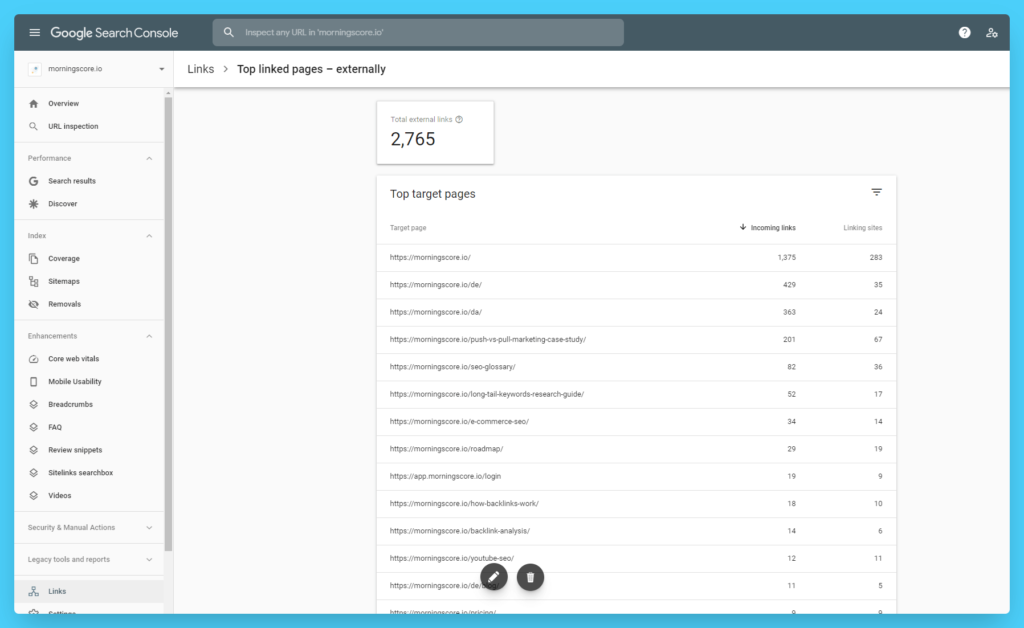Click the Total external links card
Screen dimensions: 1024x628
click(x=435, y=133)
